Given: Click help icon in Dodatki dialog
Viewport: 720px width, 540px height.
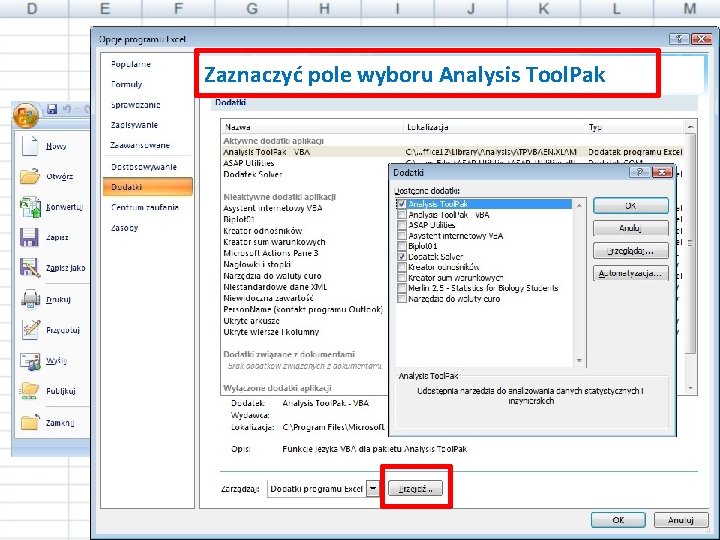Looking at the screenshot, I should tap(640, 172).
